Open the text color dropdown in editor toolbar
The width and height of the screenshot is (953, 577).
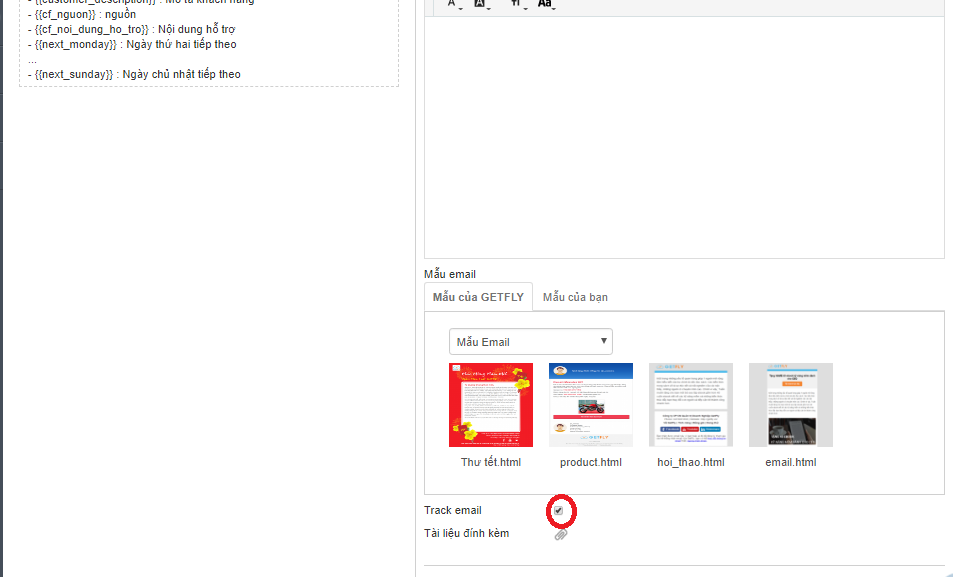[453, 4]
